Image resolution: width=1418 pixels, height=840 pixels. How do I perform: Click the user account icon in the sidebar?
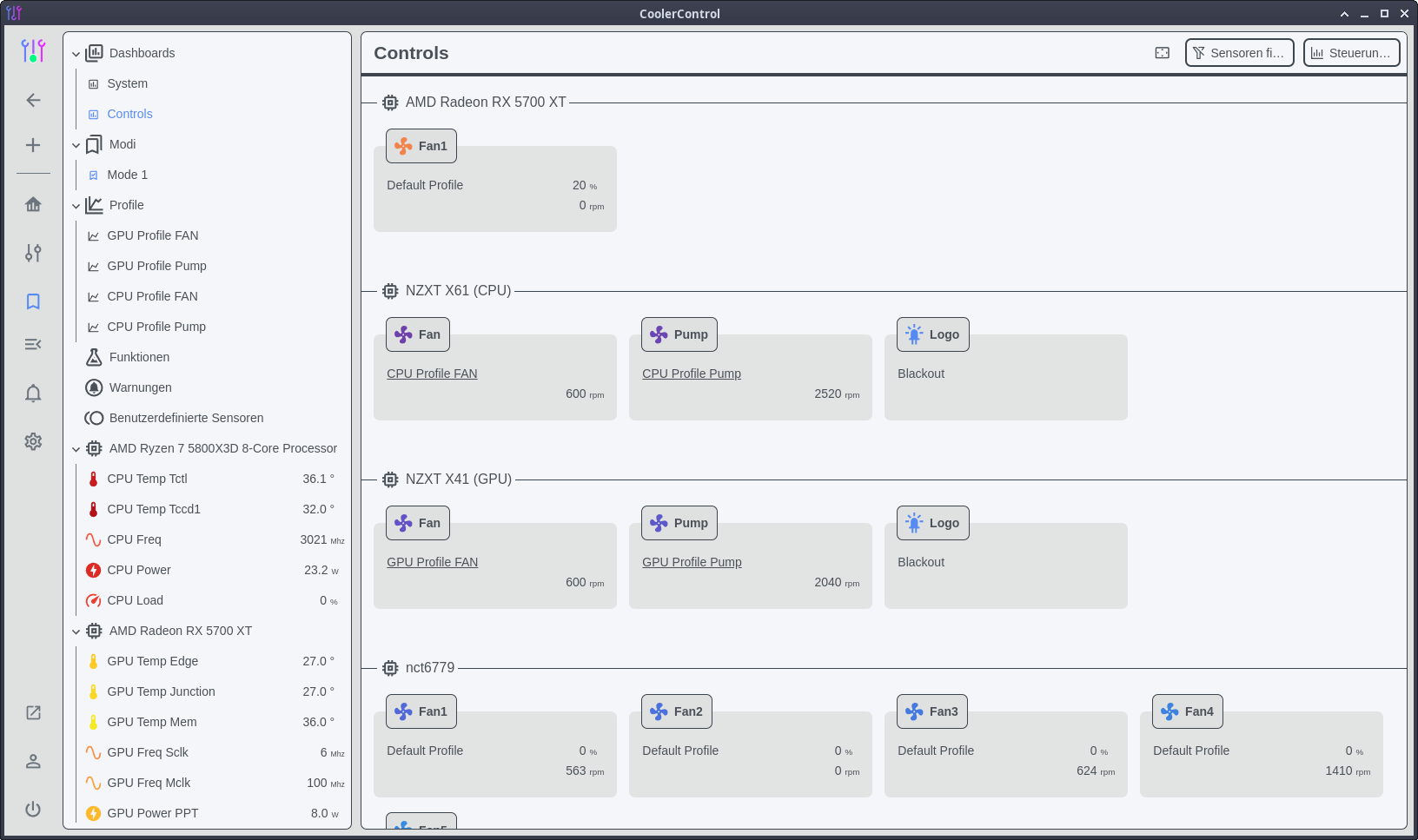[x=33, y=761]
